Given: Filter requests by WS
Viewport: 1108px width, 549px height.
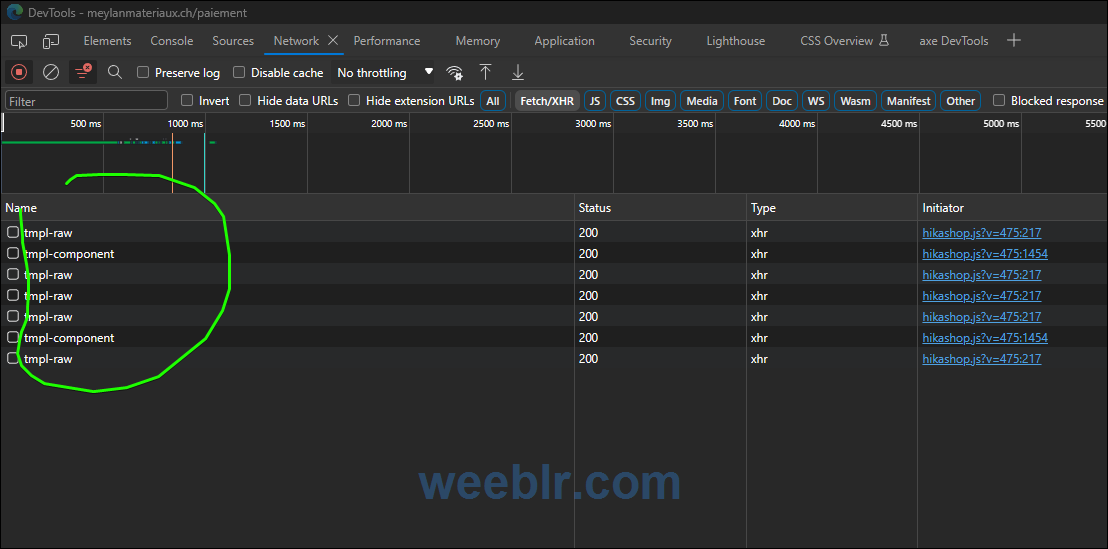Looking at the screenshot, I should pos(816,101).
